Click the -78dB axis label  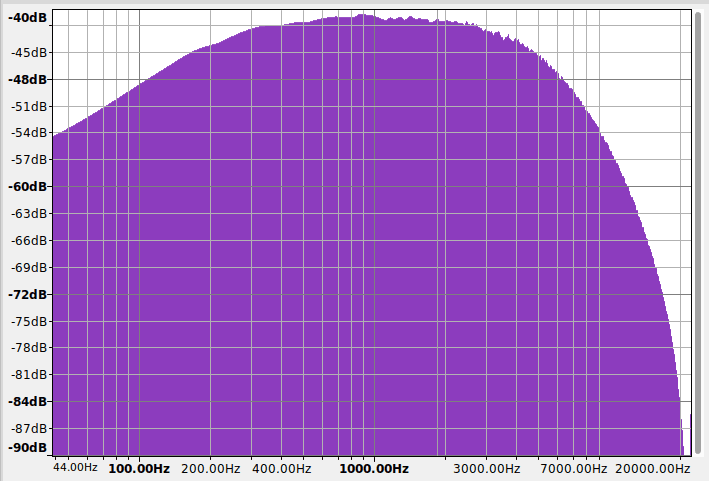[29, 348]
